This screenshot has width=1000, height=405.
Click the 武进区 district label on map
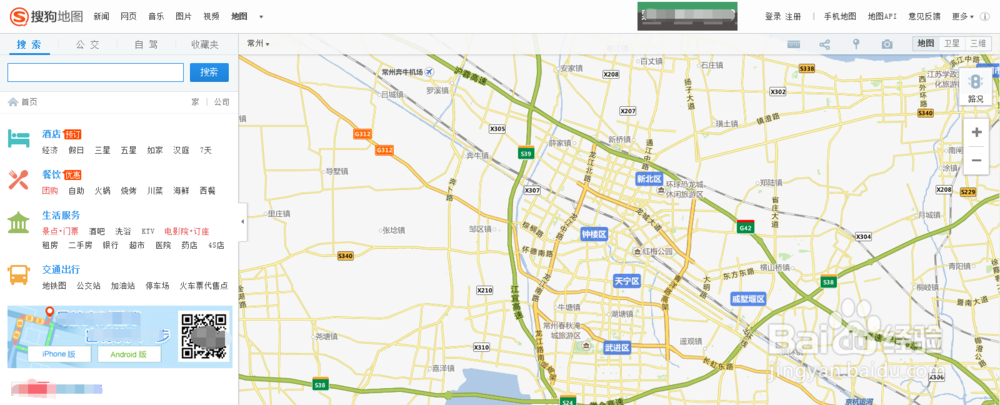pyautogui.click(x=617, y=348)
